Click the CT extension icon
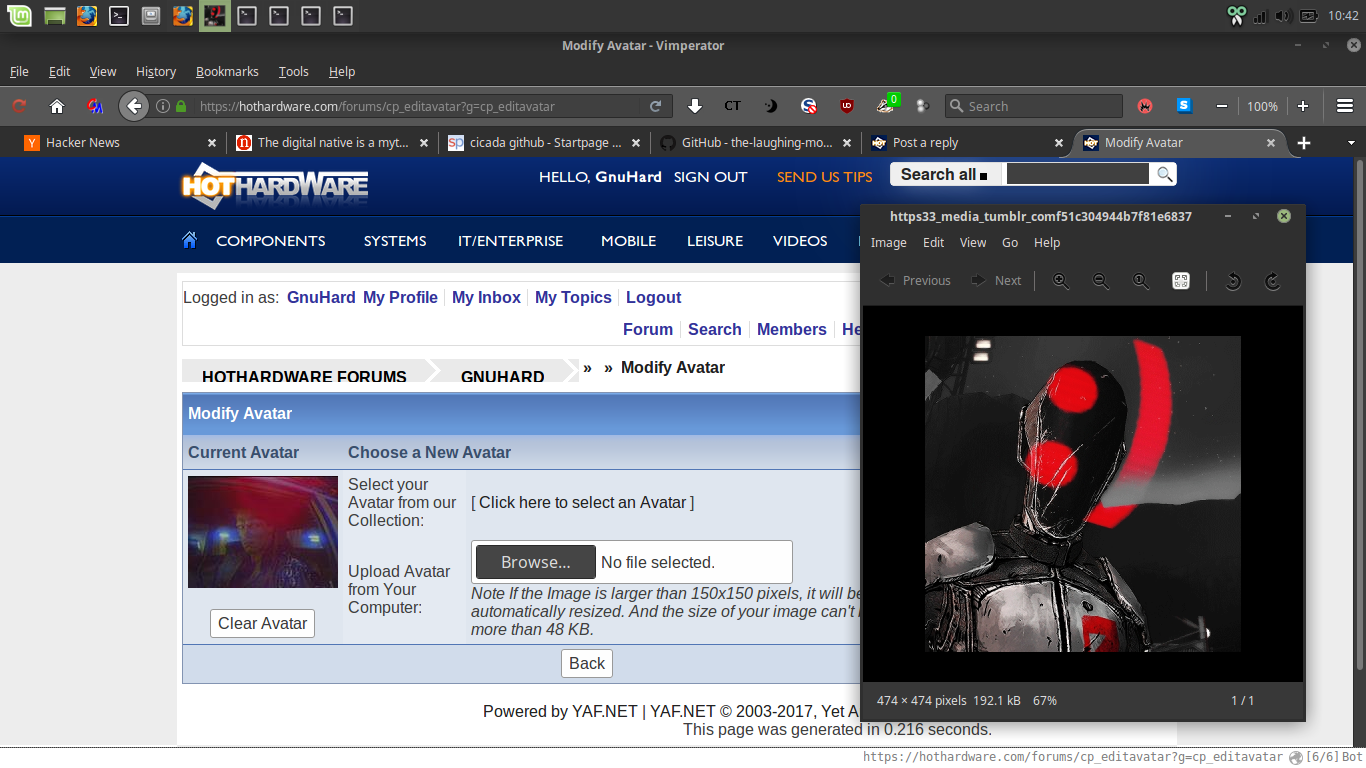 pos(733,106)
